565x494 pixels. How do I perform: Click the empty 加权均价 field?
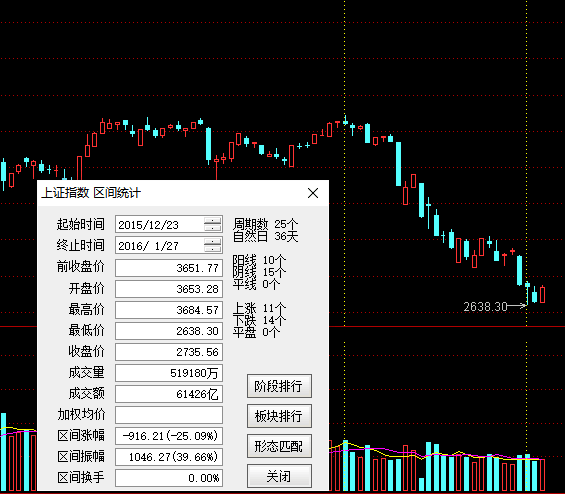pyautogui.click(x=169, y=415)
